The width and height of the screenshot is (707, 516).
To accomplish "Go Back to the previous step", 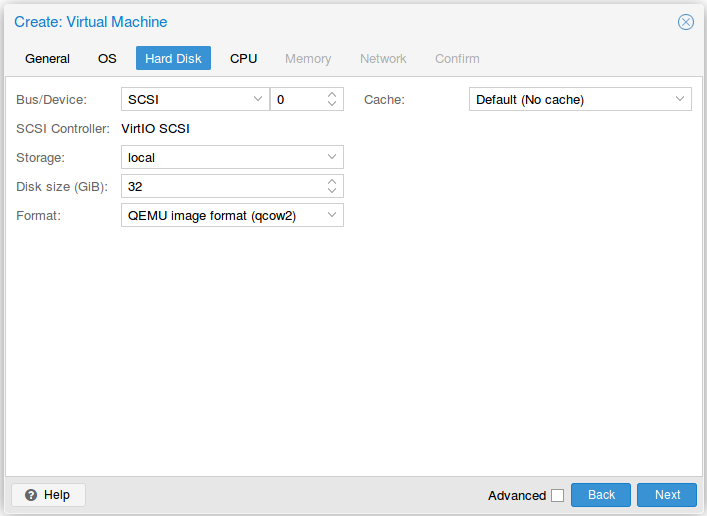I will 601,495.
